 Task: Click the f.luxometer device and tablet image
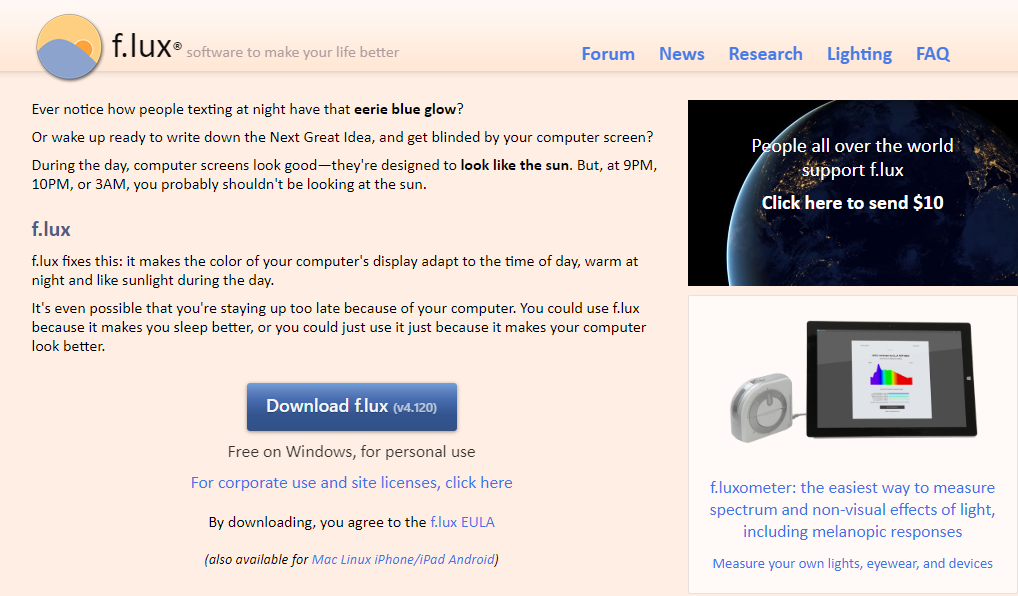(852, 380)
